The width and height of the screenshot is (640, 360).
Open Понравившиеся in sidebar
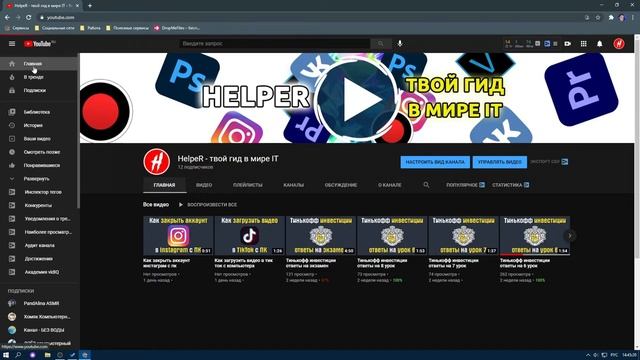[x=39, y=165]
